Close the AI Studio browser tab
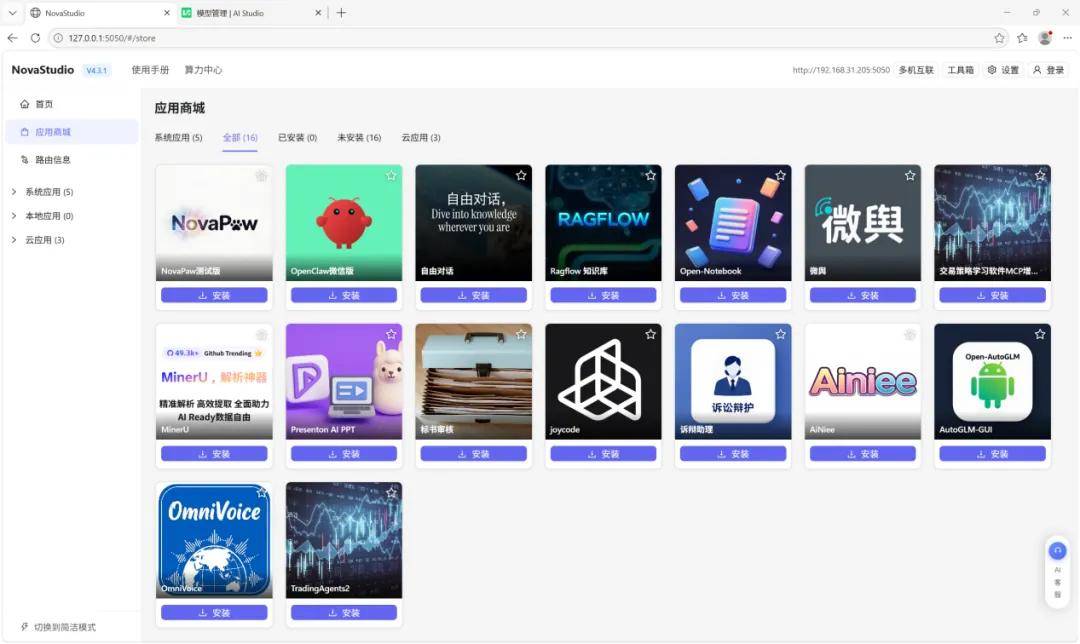Screen dimensions: 1080x644 [x=318, y=12]
